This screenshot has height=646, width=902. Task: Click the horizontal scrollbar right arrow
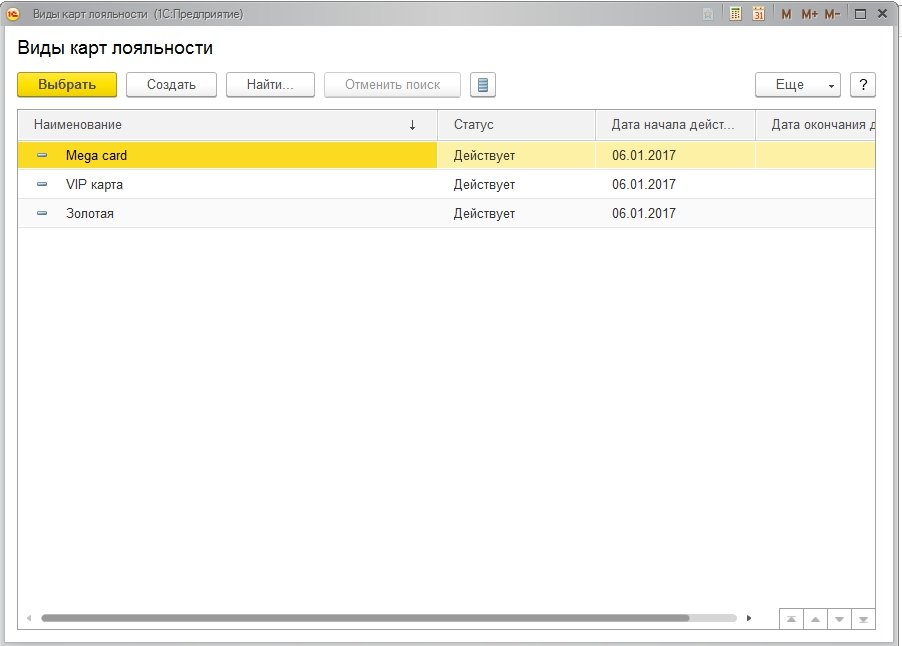tap(749, 618)
